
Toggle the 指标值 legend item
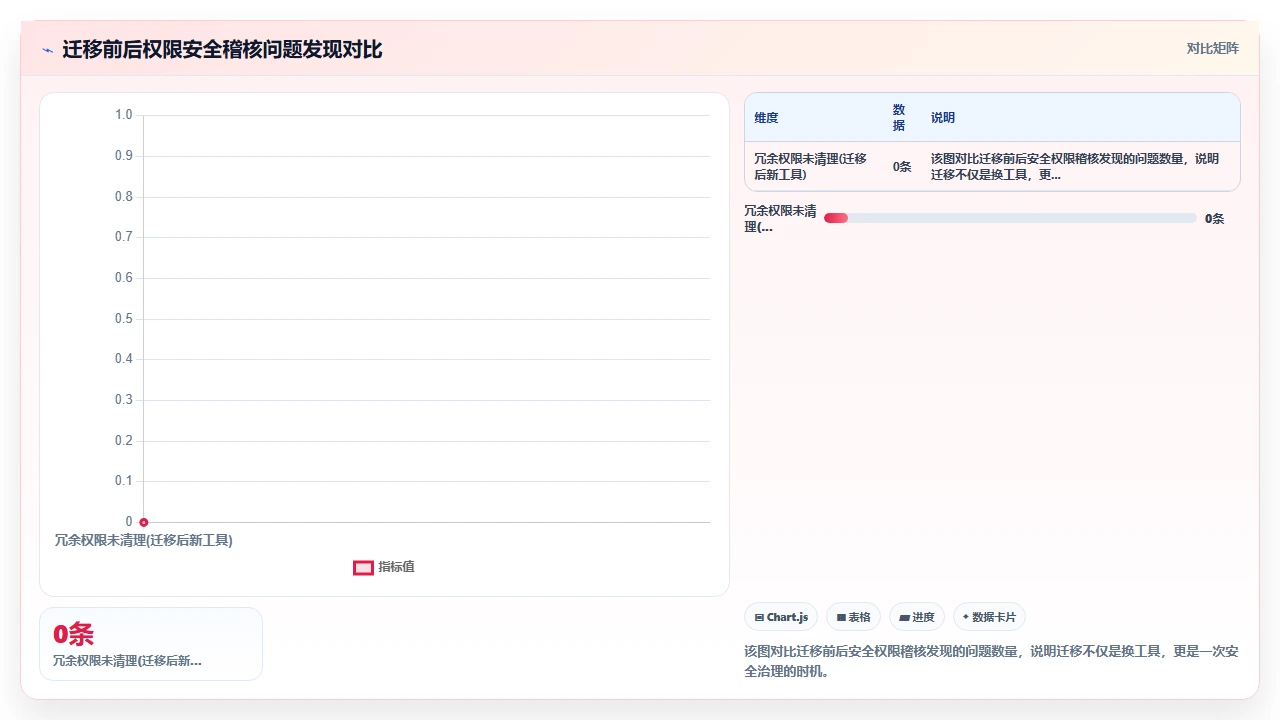[x=384, y=567]
